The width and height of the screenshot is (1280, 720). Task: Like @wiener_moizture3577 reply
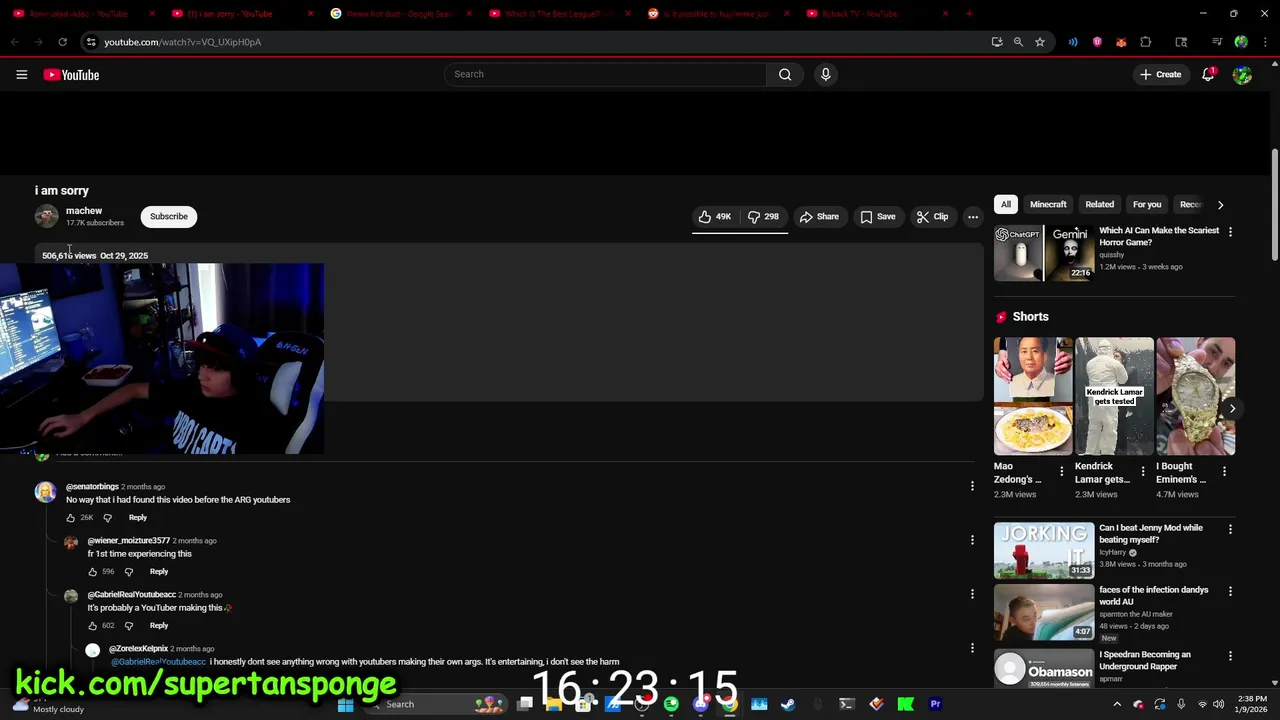[92, 572]
